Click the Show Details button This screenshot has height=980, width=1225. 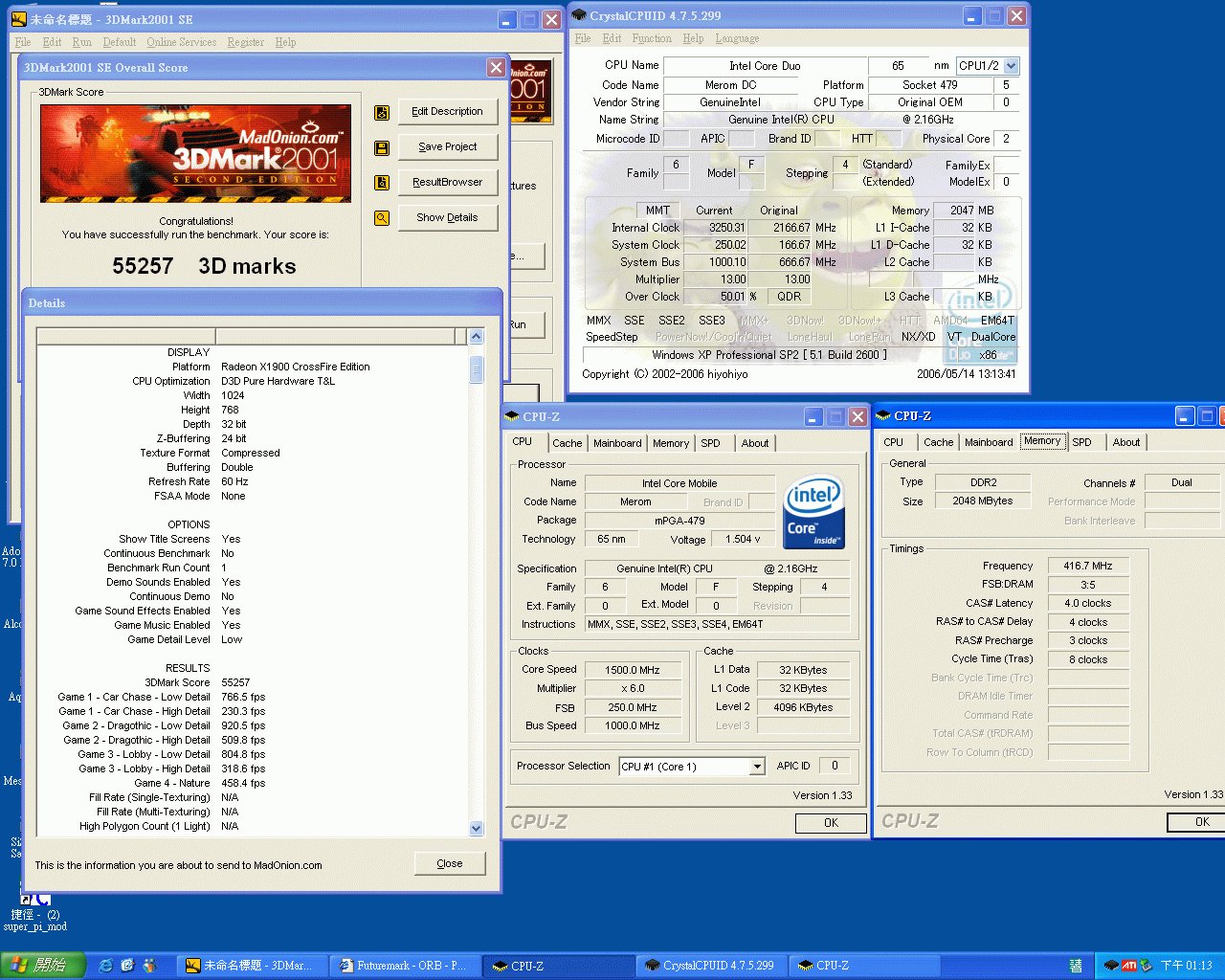click(448, 217)
